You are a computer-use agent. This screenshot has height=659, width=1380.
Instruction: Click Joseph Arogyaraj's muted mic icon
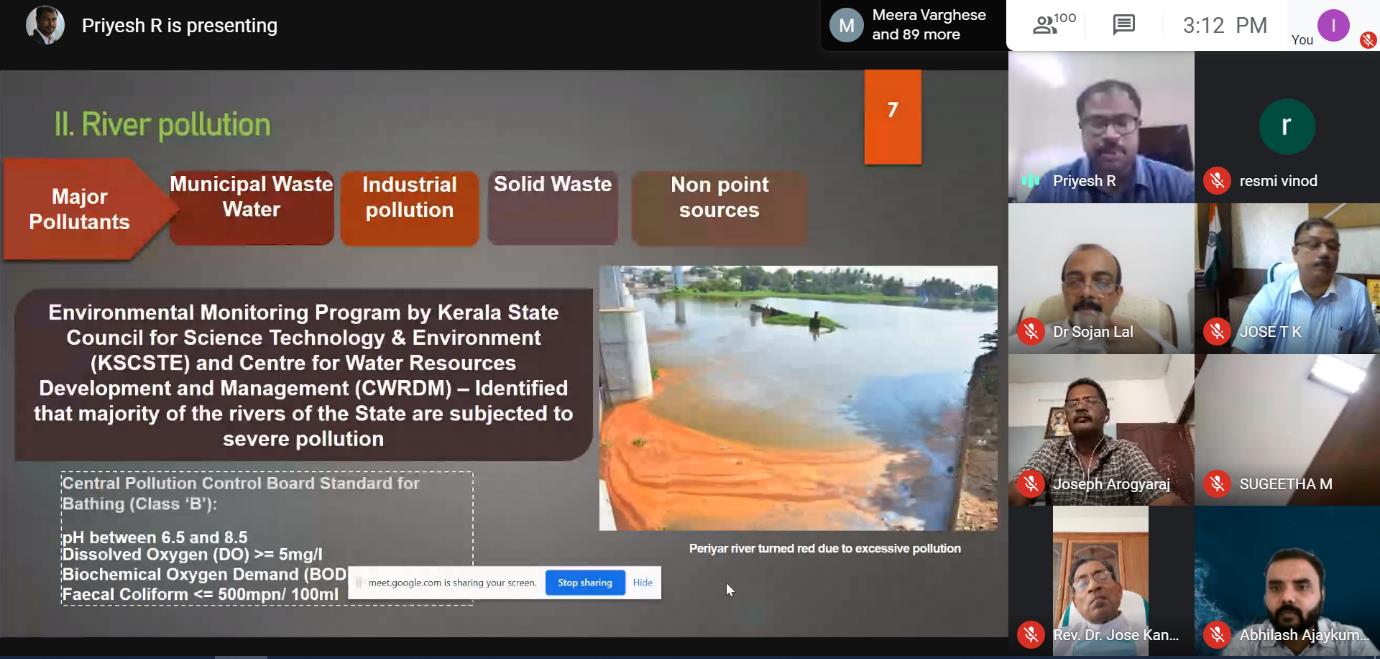(1030, 483)
